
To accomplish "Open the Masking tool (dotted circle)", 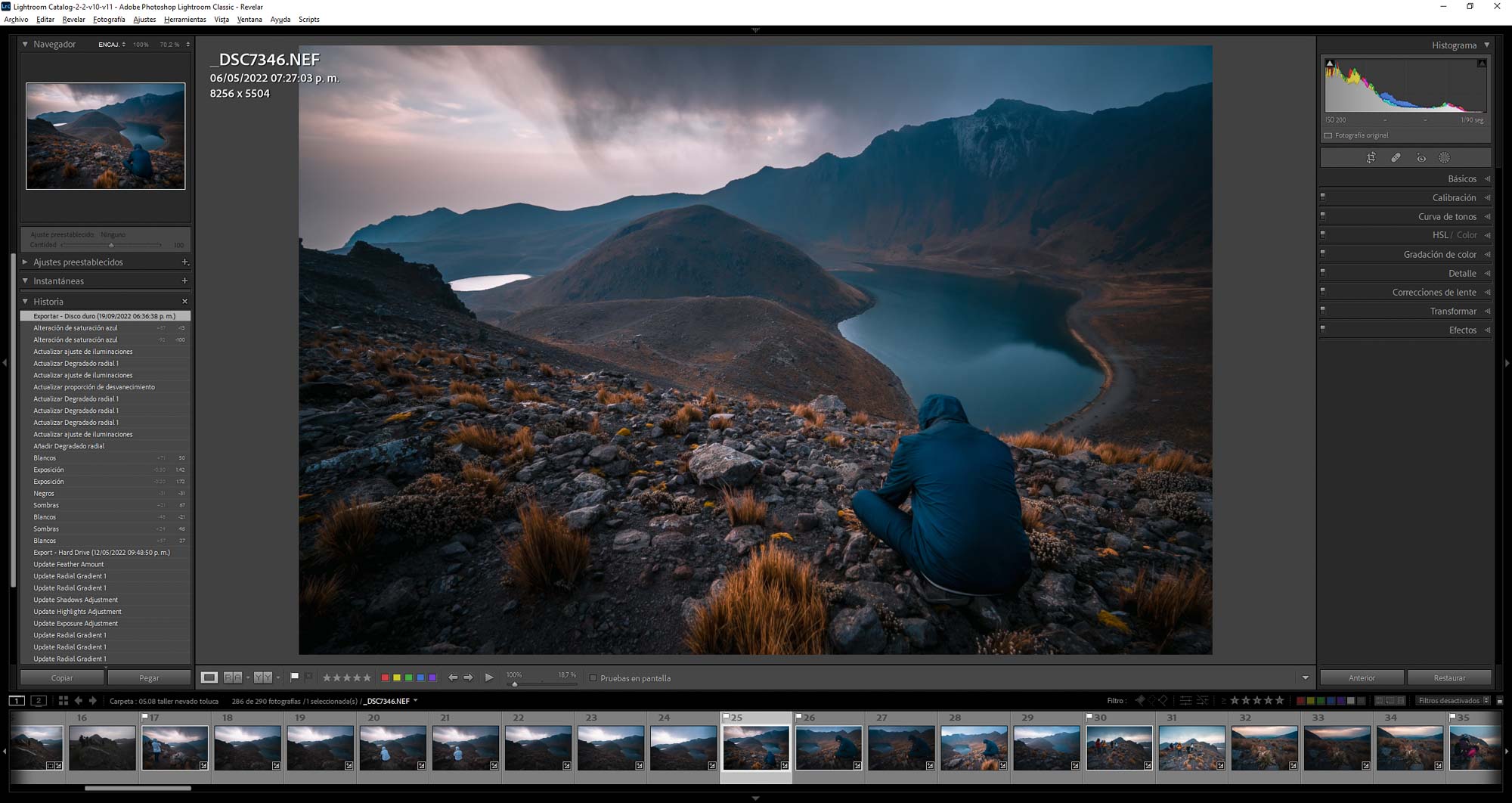I will click(1445, 158).
